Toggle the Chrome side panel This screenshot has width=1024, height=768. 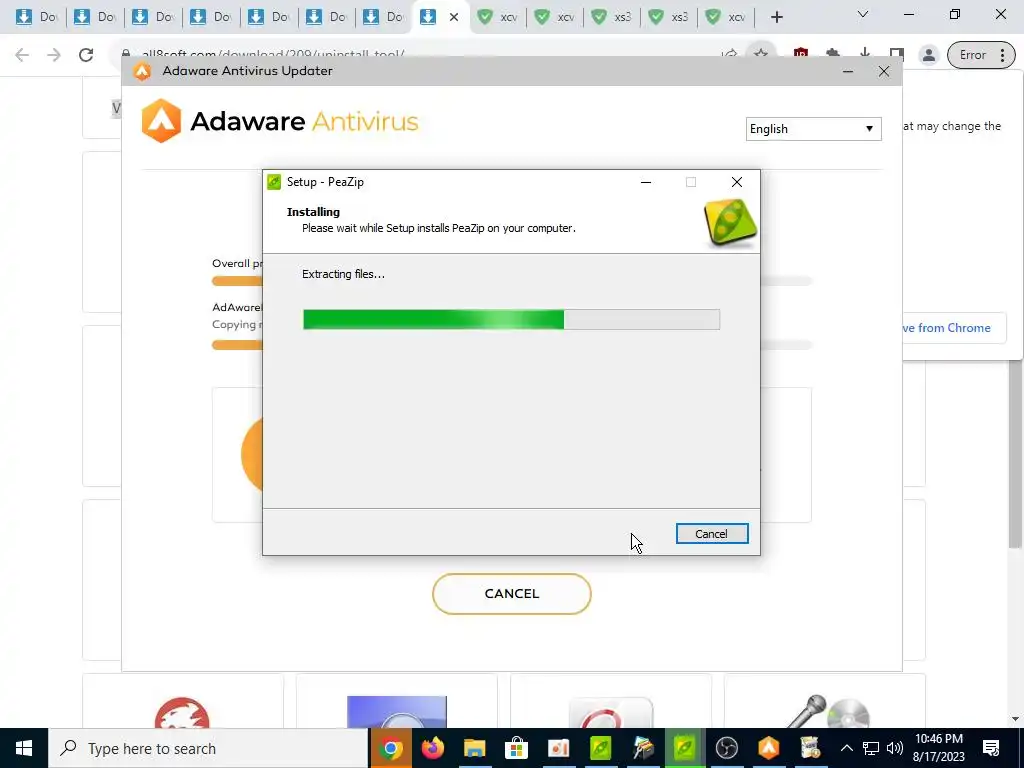pyautogui.click(x=897, y=55)
